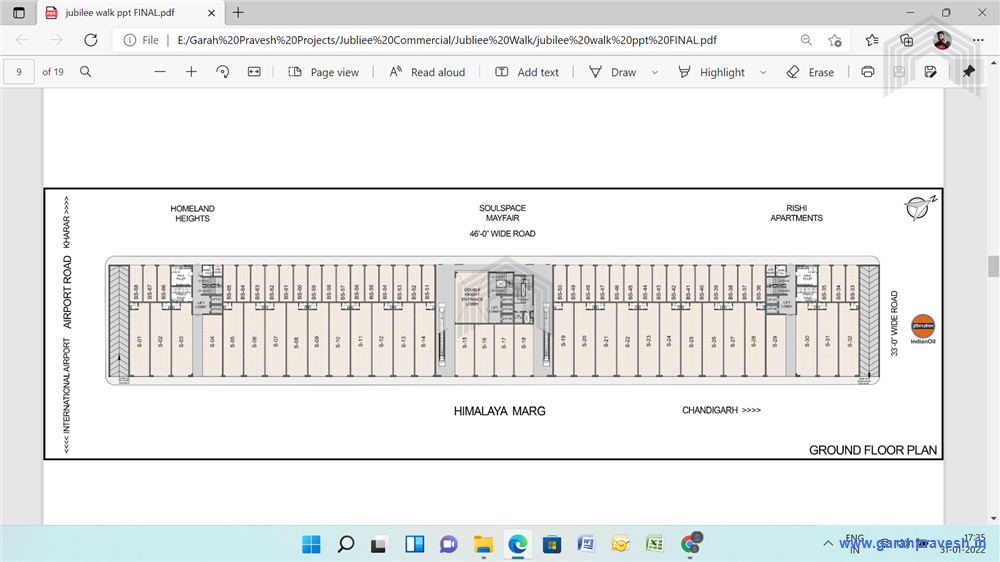The width and height of the screenshot is (1000, 562).
Task: Click the fit to width icon
Action: 254,72
